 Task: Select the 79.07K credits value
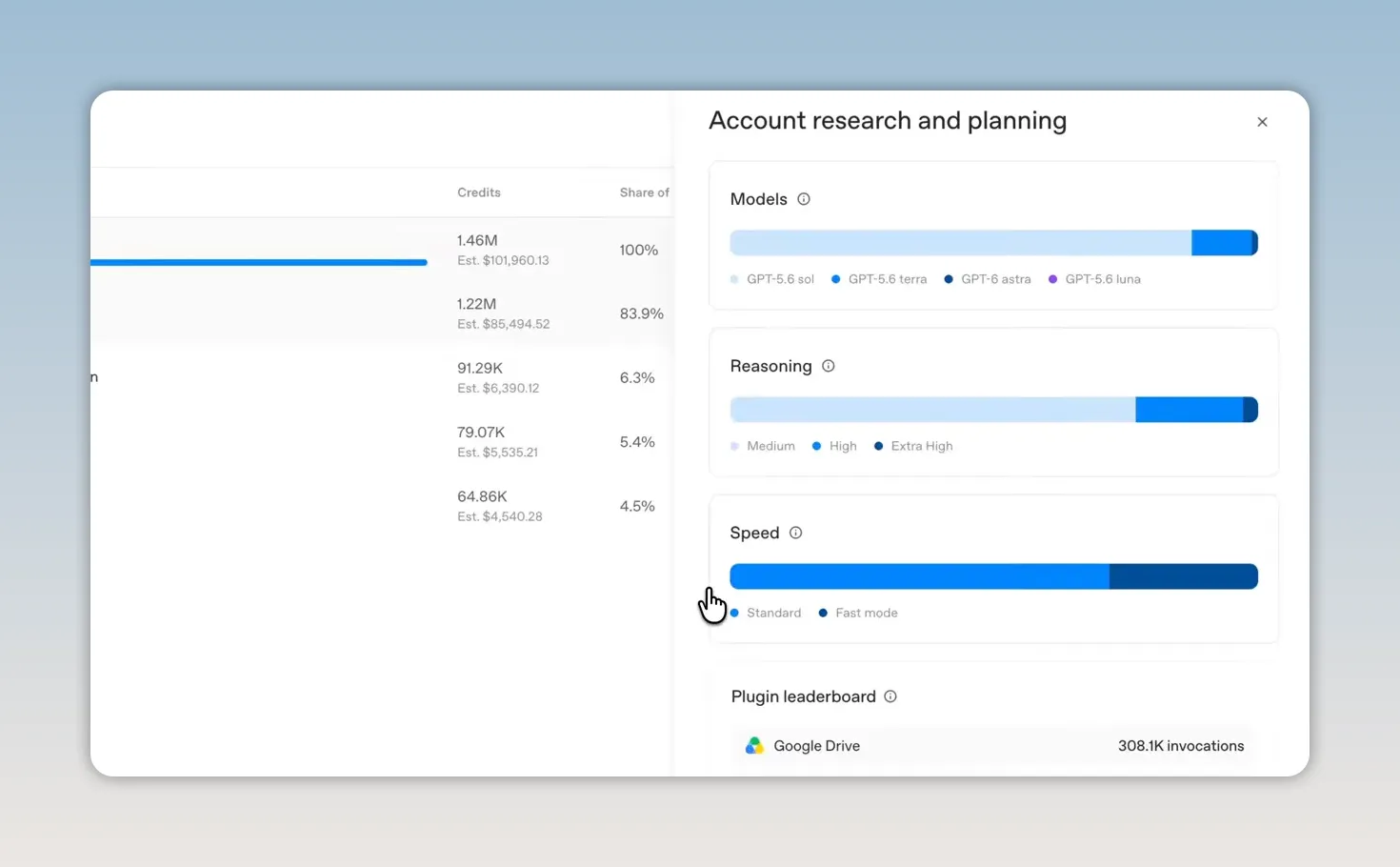pyautogui.click(x=481, y=432)
